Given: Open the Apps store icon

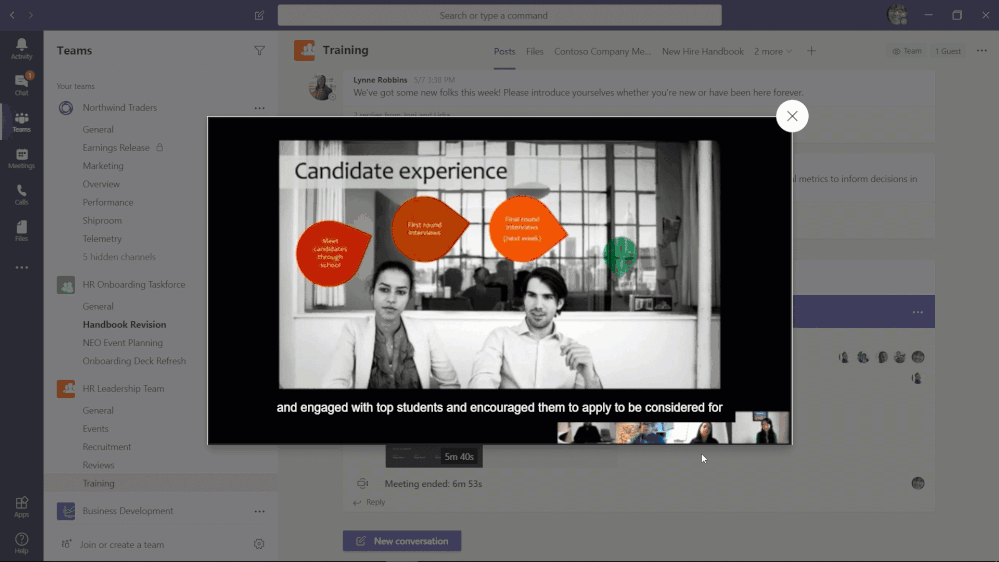Looking at the screenshot, I should pyautogui.click(x=21, y=507).
